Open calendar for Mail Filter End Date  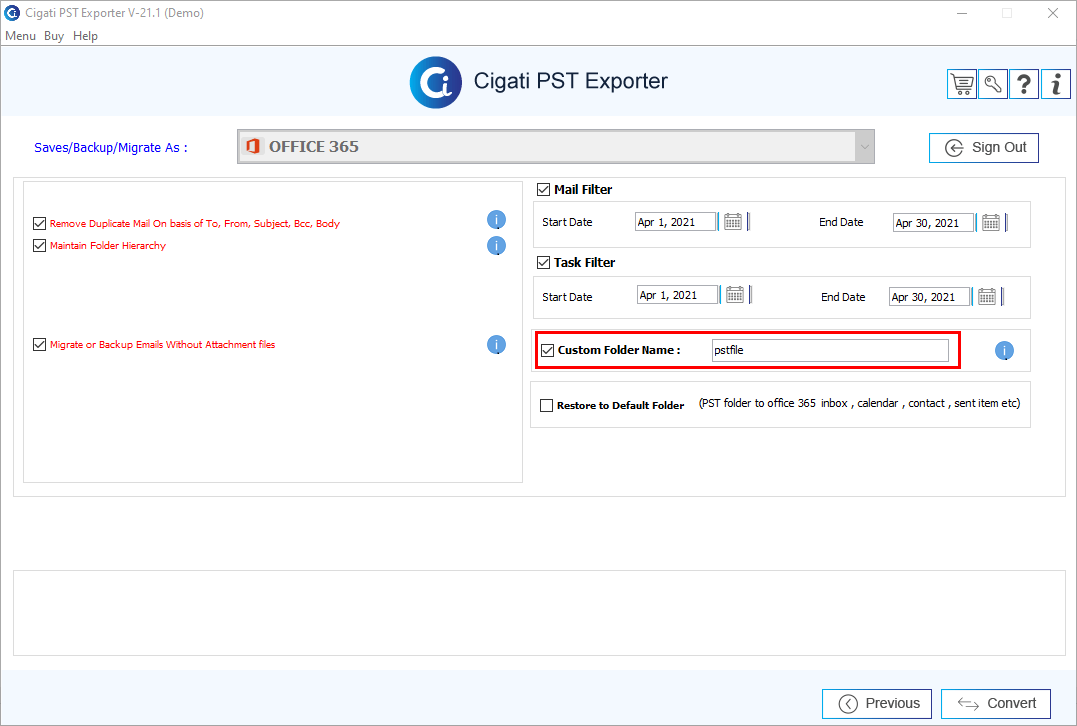pyautogui.click(x=990, y=223)
